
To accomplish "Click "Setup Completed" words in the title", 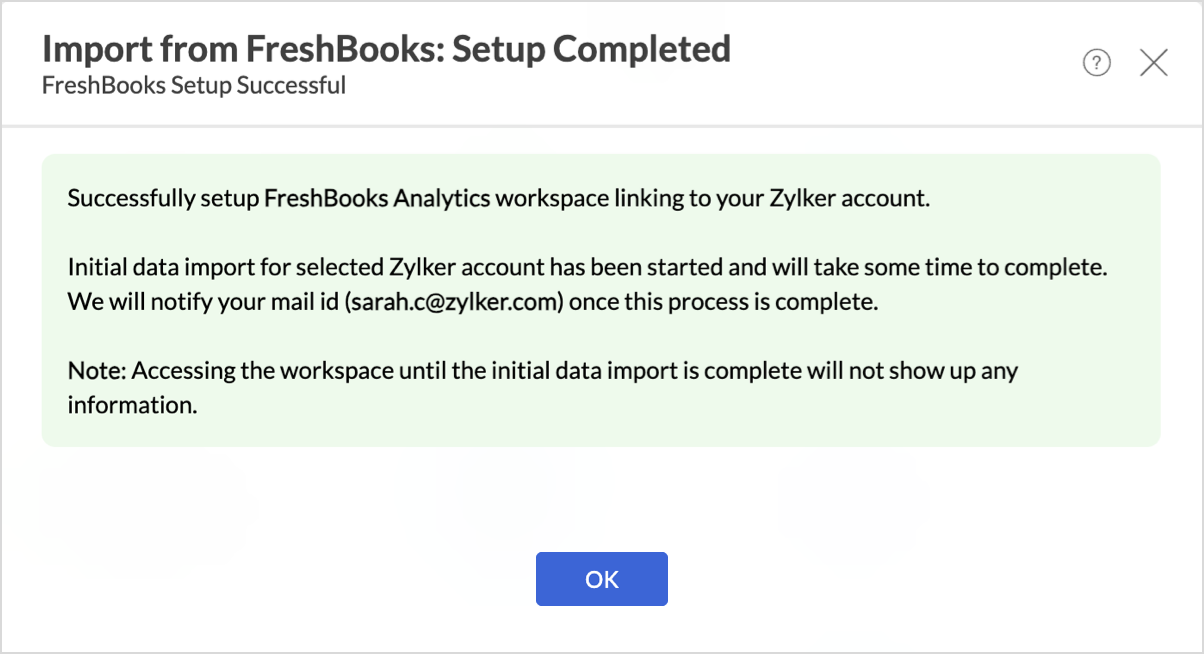I will [x=591, y=48].
